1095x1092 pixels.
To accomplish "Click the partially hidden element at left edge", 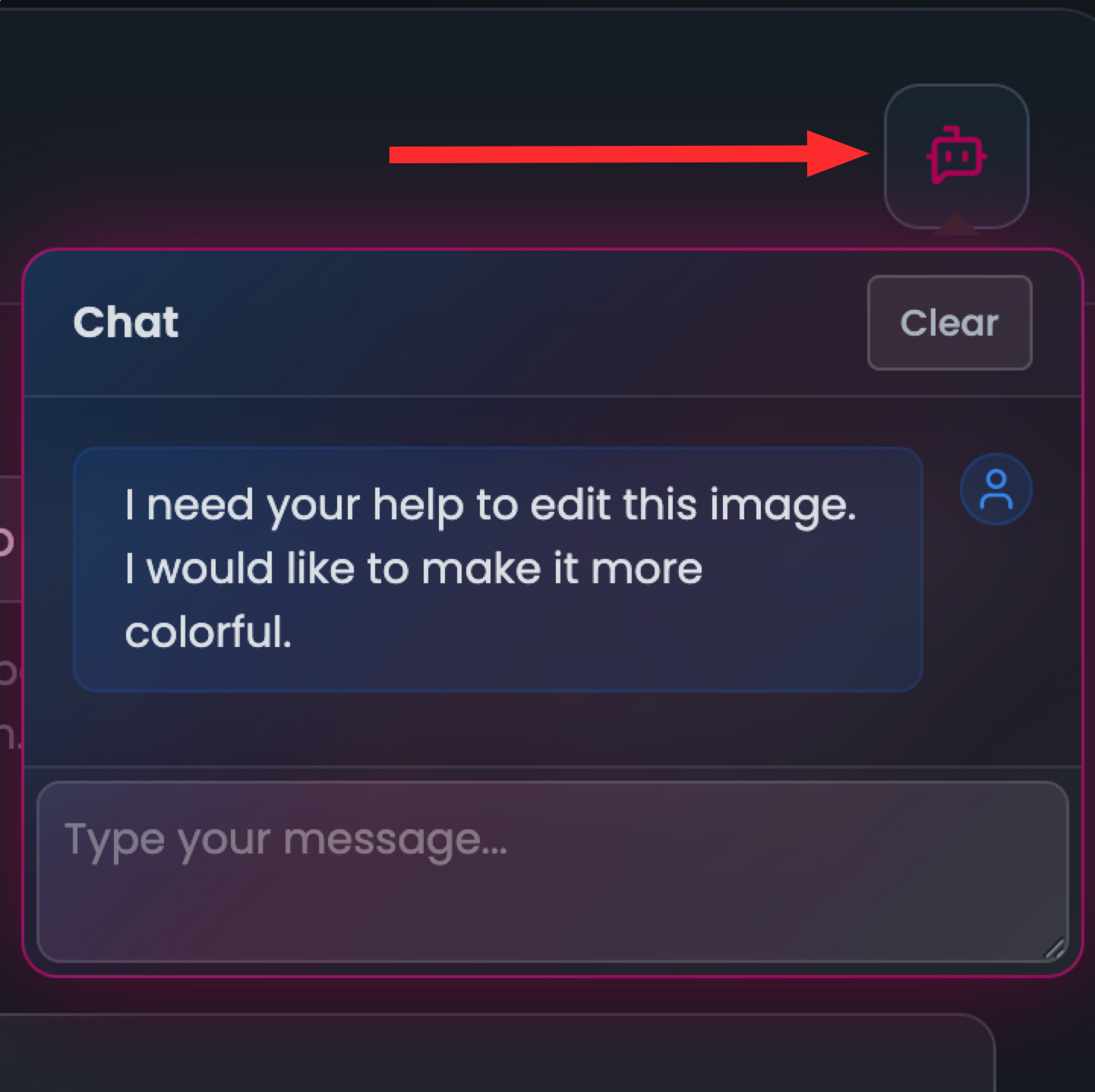I will (9, 539).
